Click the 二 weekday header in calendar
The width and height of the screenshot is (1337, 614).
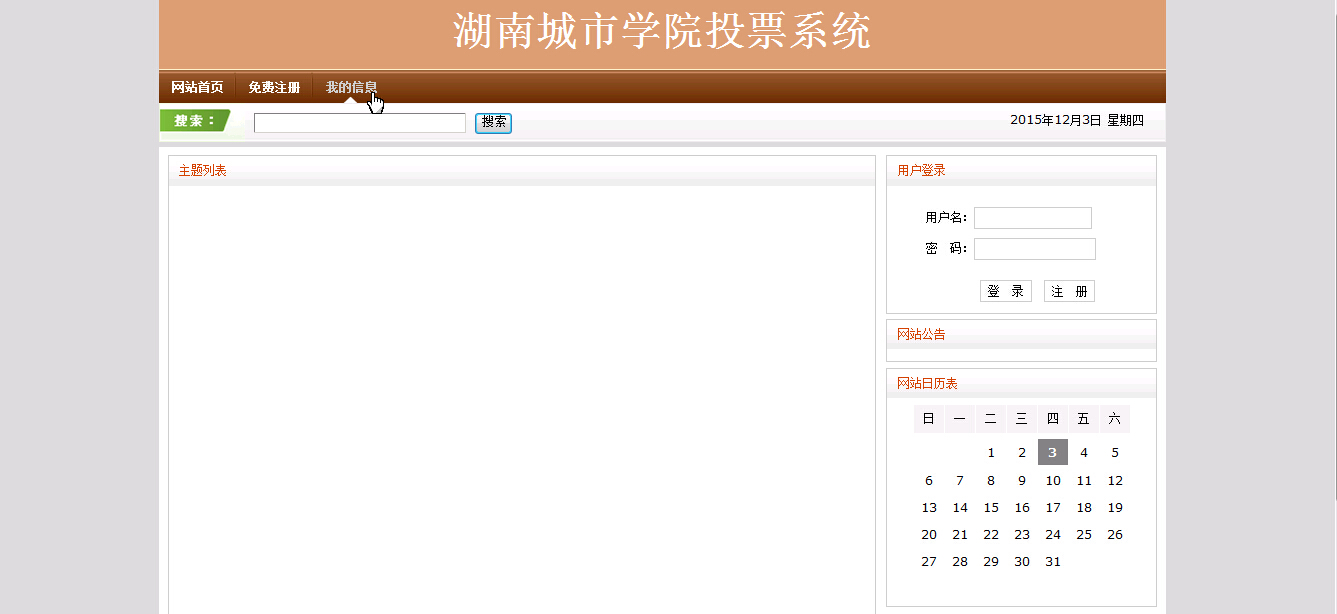tap(991, 419)
